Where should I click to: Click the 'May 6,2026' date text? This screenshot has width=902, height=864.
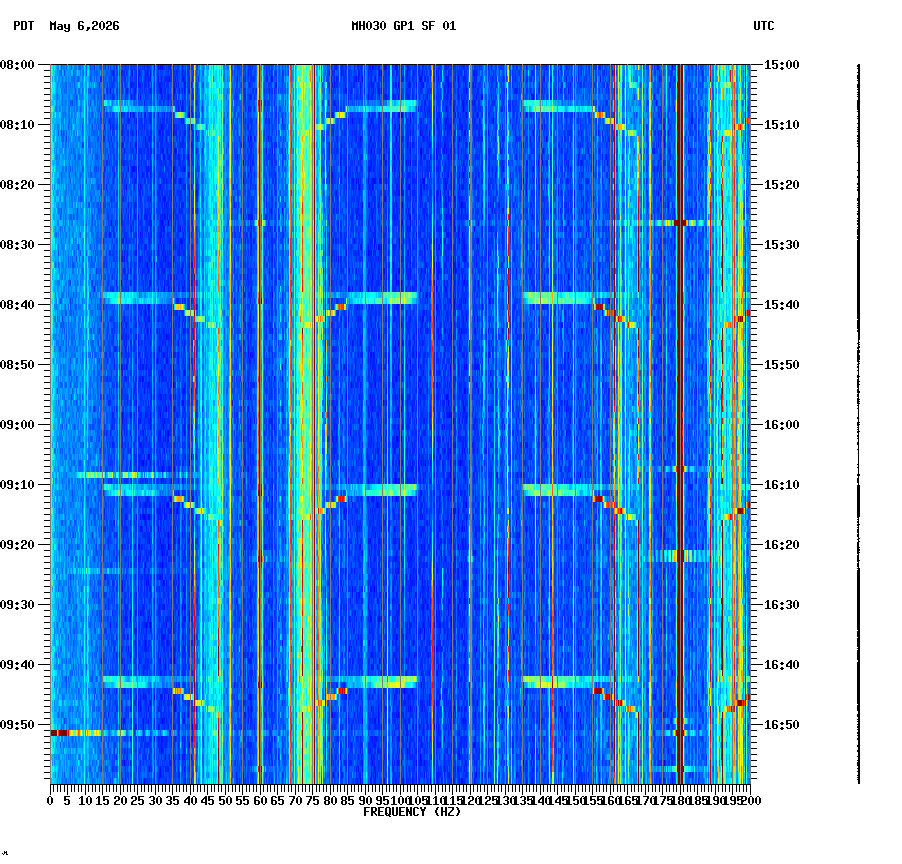coord(85,26)
